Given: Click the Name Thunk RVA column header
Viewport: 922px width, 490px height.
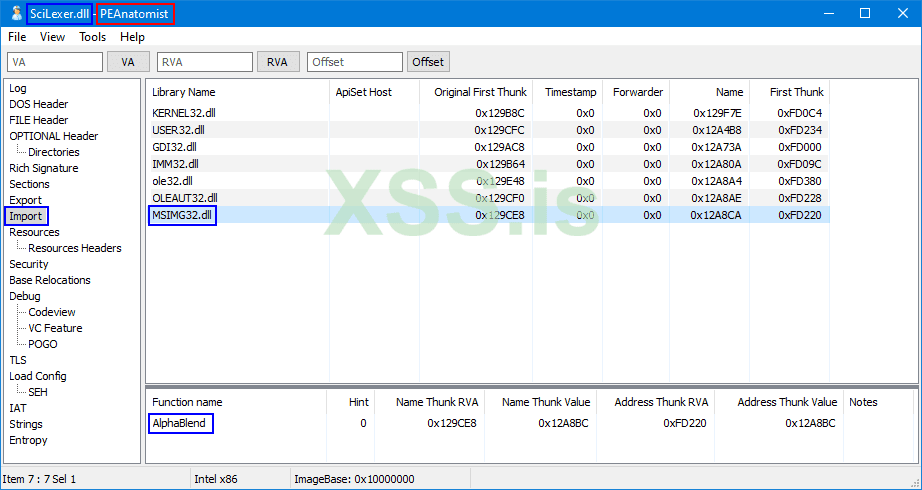Looking at the screenshot, I should point(429,402).
